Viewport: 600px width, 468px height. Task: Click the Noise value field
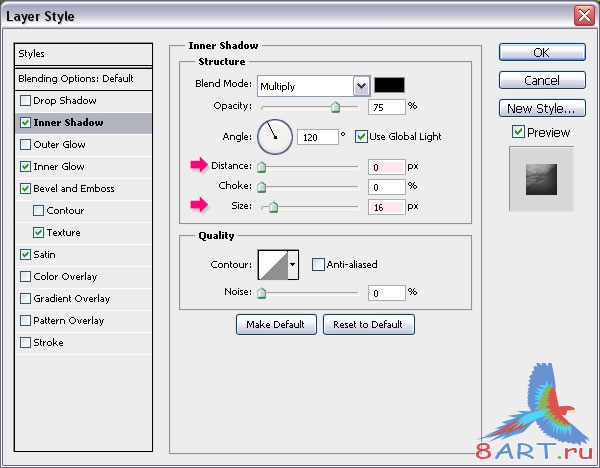coord(386,293)
